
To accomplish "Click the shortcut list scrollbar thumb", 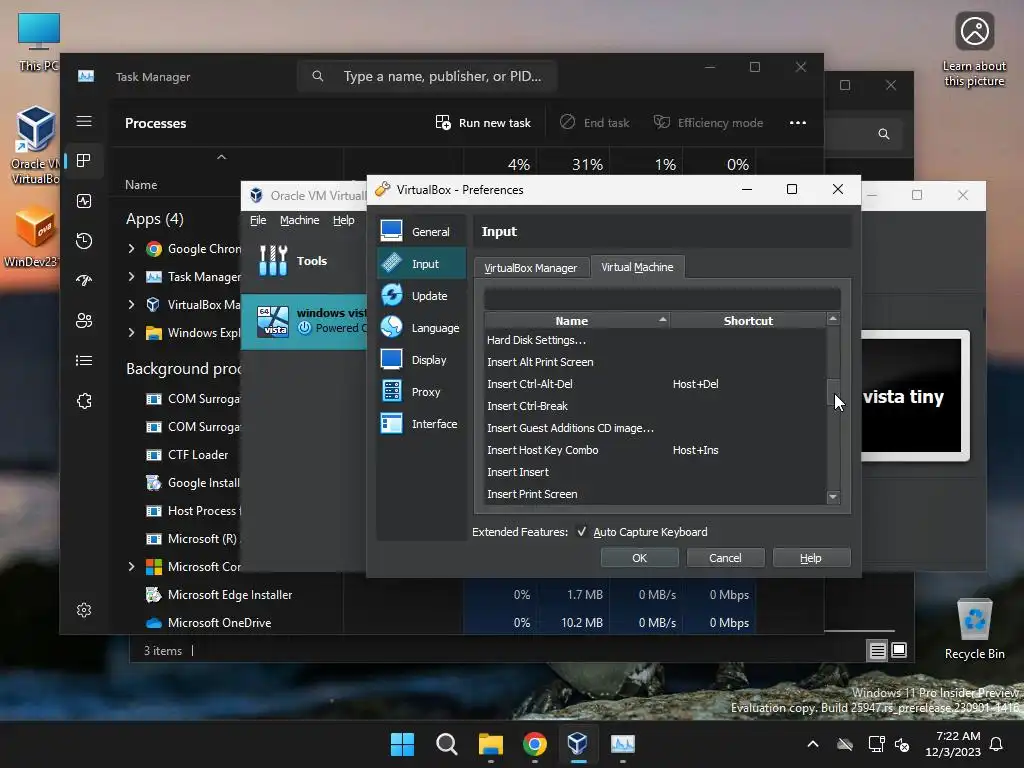I will [833, 392].
